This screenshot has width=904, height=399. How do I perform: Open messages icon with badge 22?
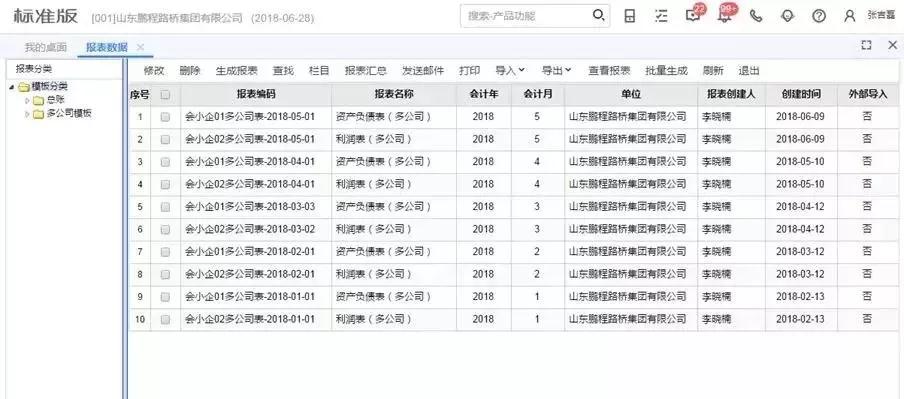pos(693,16)
